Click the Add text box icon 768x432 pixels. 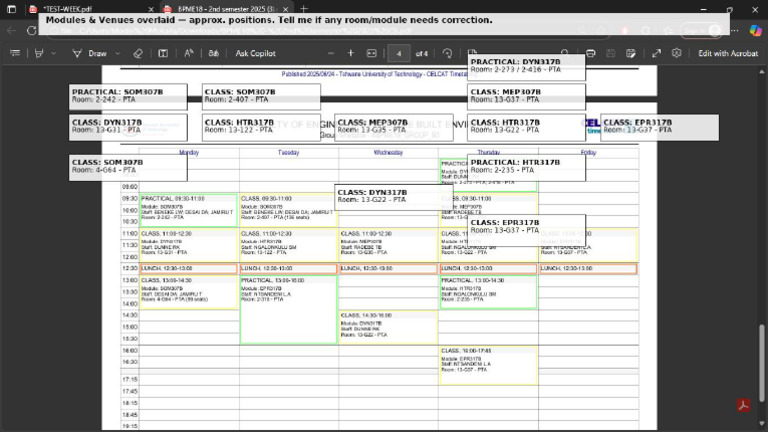point(163,53)
